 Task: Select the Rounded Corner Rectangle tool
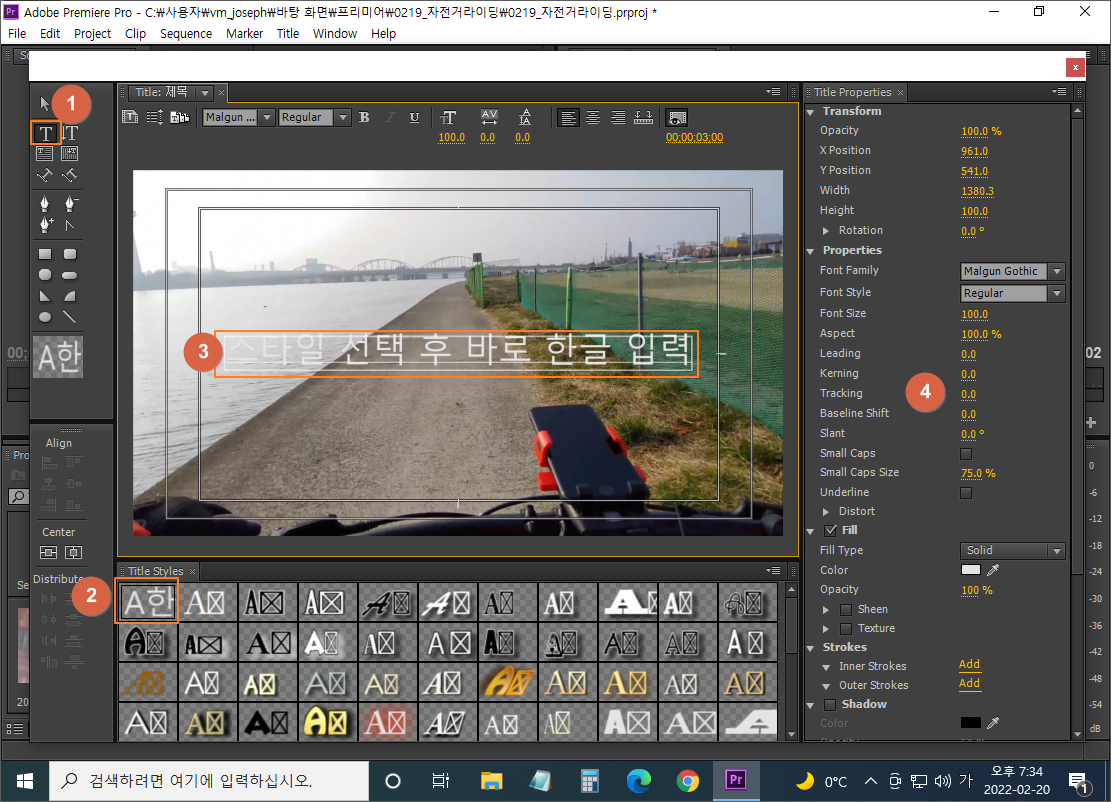coord(69,254)
